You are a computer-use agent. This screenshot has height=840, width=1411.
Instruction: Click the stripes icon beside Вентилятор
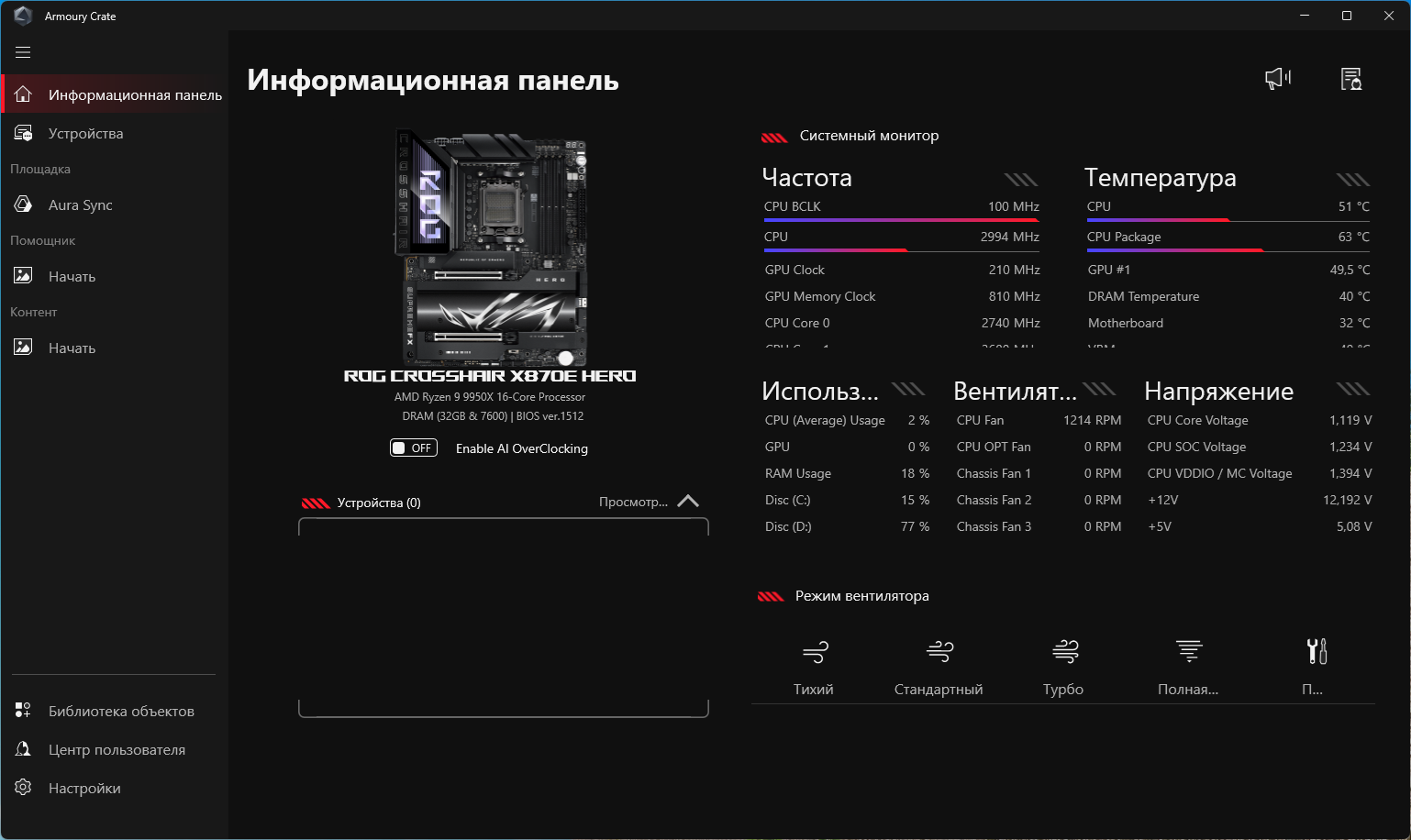(1099, 389)
